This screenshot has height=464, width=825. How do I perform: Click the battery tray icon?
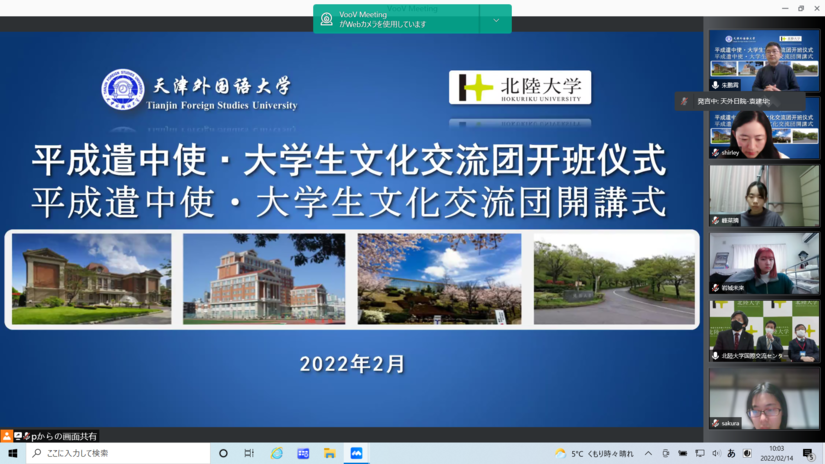click(682, 453)
